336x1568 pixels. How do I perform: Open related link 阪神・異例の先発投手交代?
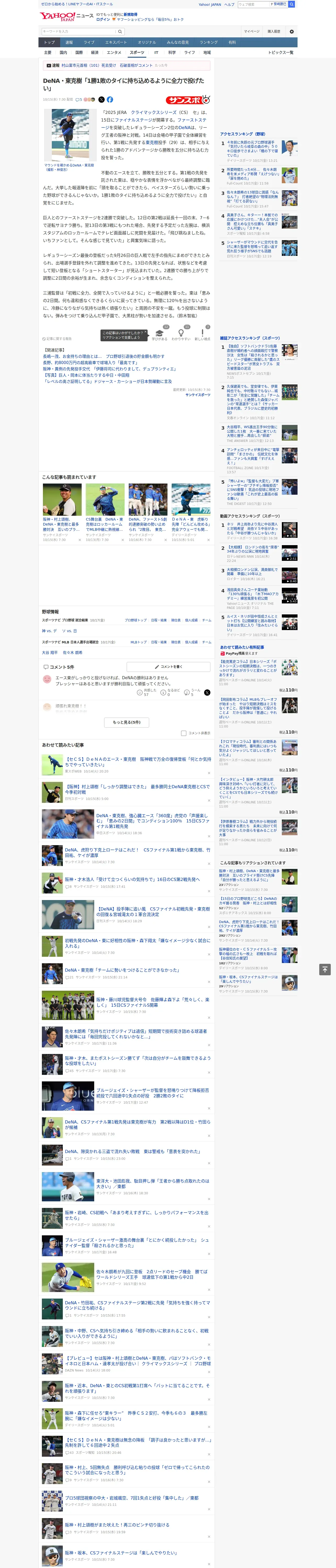click(109, 369)
